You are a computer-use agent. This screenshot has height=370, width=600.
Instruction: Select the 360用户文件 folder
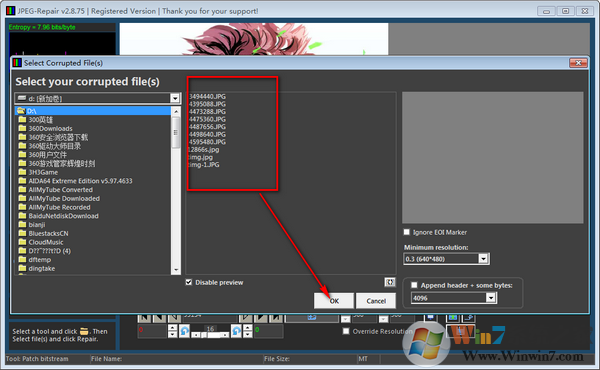[47, 155]
